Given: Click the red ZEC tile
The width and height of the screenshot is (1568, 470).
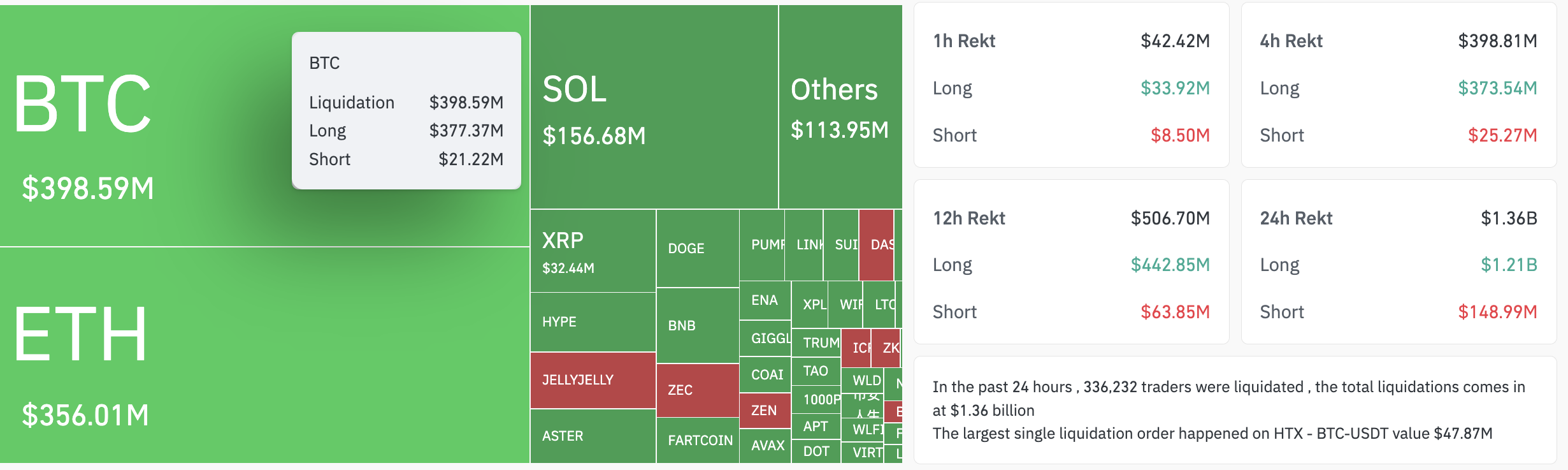Looking at the screenshot, I should (697, 390).
